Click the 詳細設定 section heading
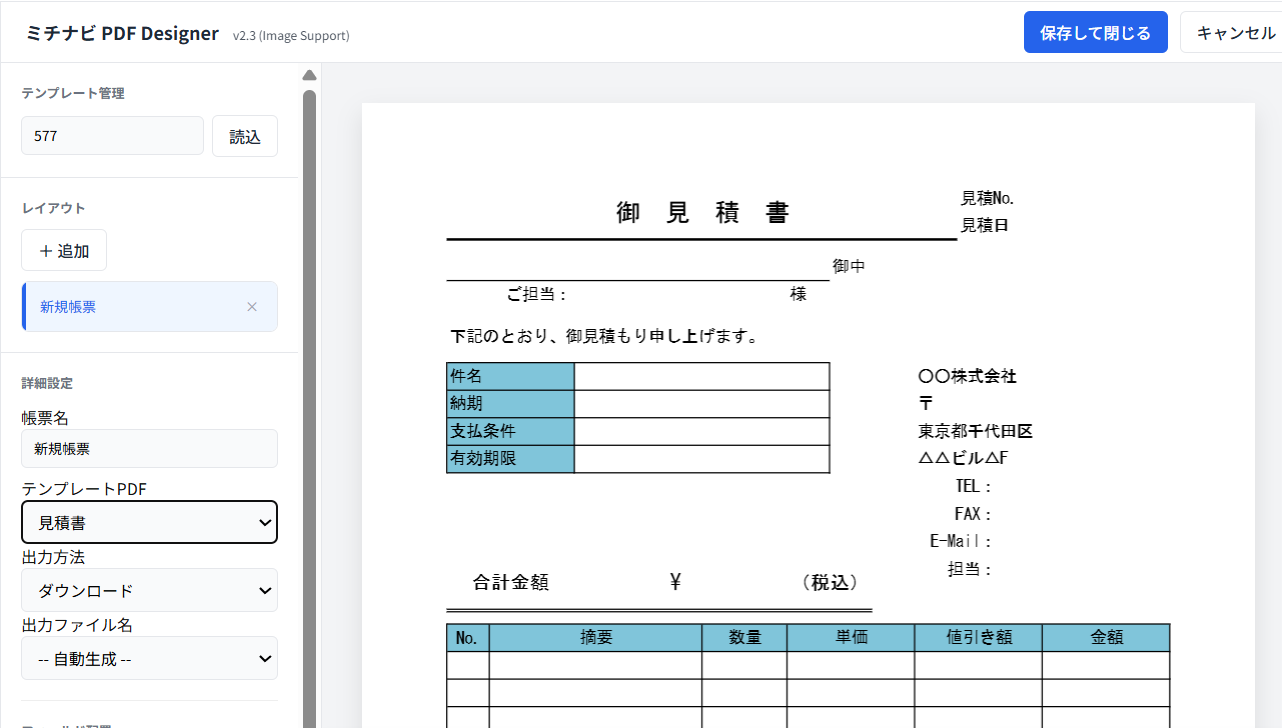The height and width of the screenshot is (728, 1282). tap(47, 383)
